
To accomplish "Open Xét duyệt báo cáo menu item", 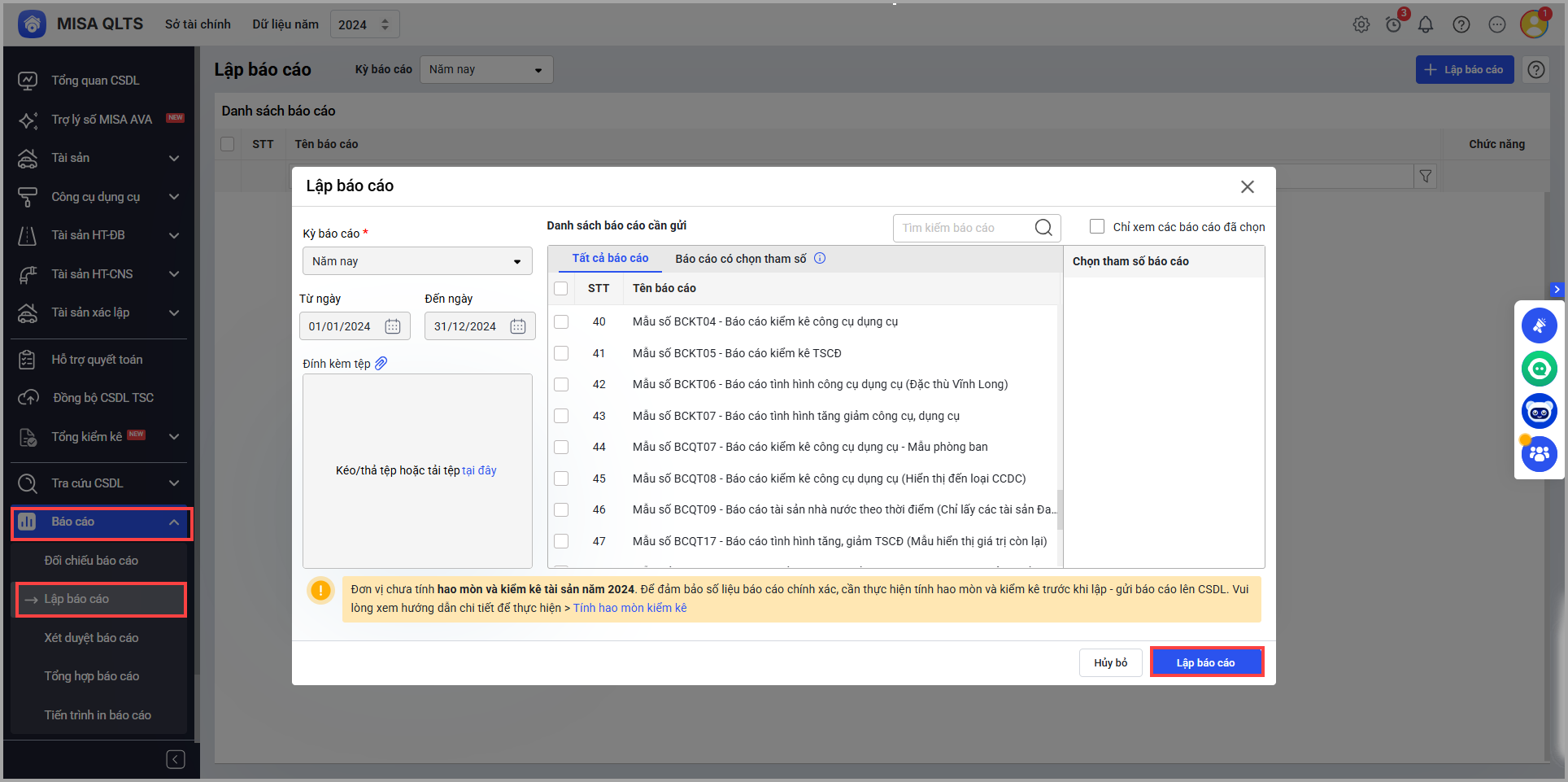I will point(91,638).
